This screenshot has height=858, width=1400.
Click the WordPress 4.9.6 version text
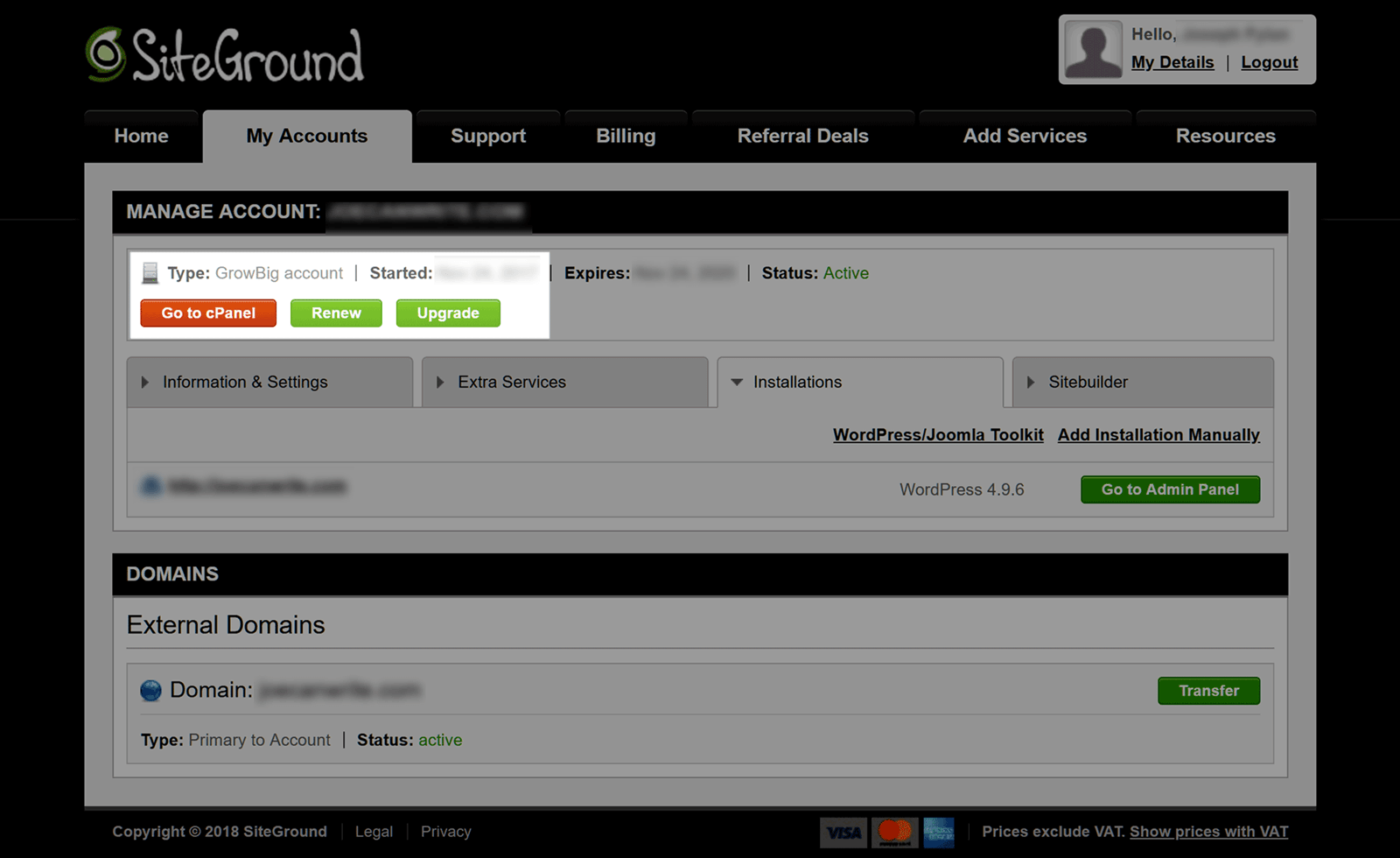point(962,489)
